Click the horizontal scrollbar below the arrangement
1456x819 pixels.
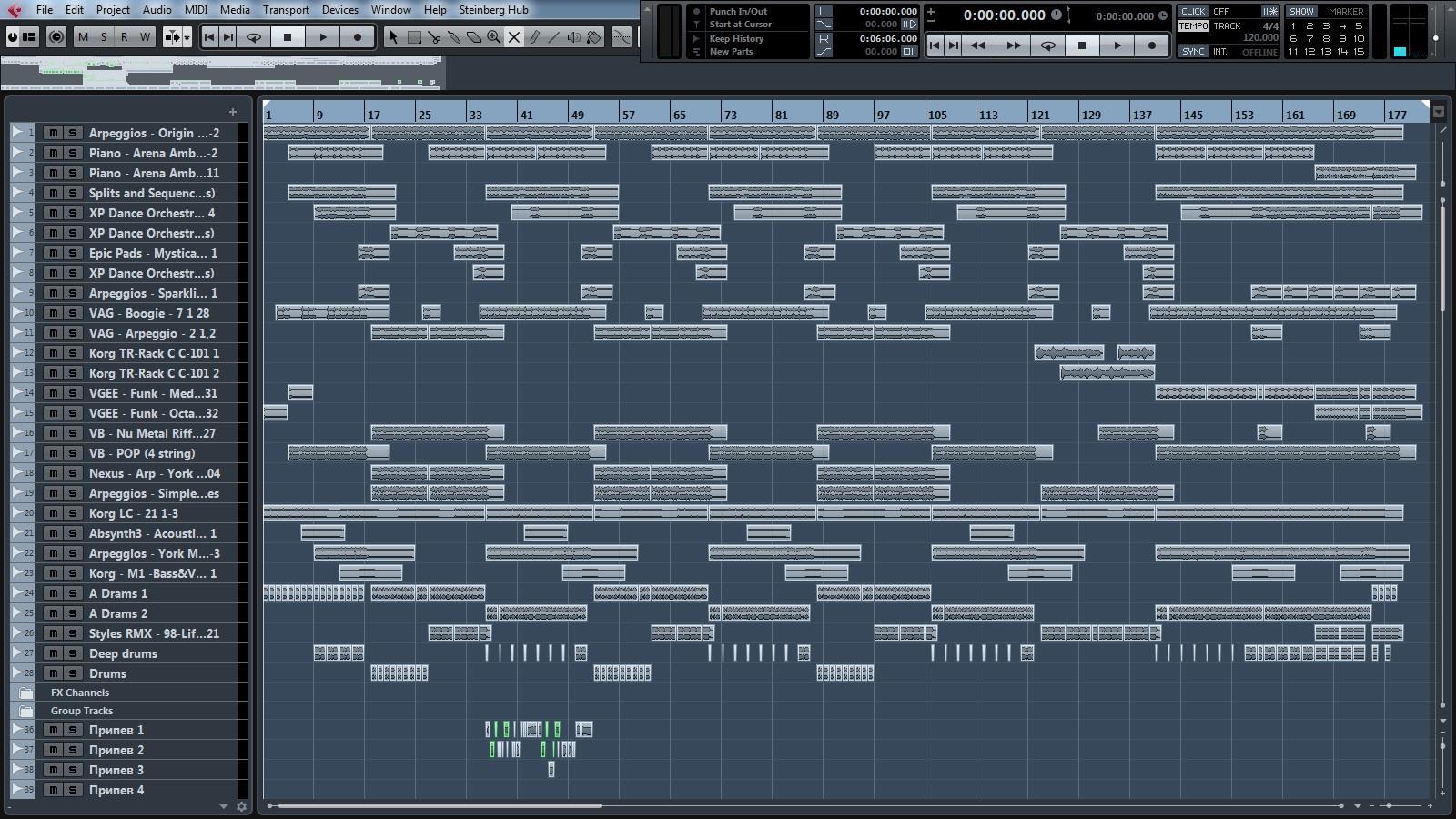[x=439, y=805]
